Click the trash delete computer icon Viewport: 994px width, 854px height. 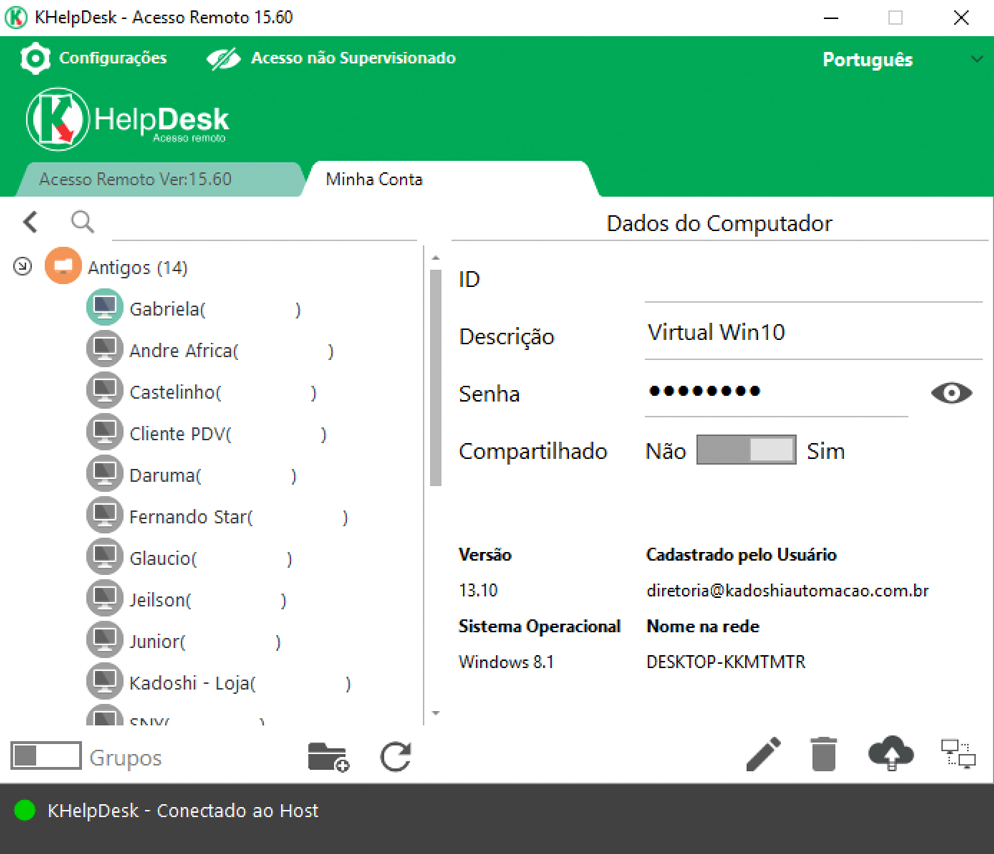[x=823, y=755]
